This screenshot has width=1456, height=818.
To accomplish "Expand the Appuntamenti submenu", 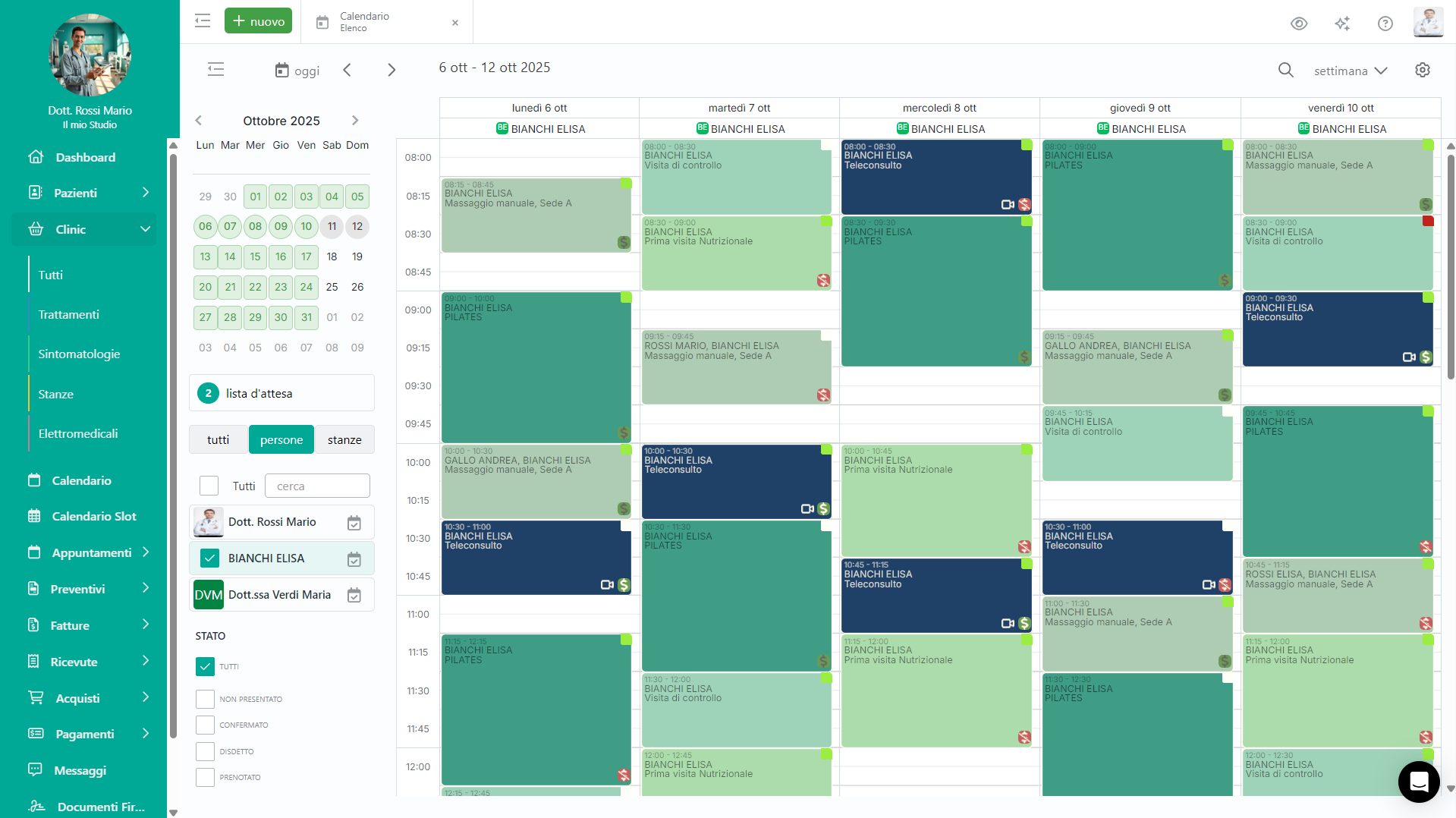I will click(x=146, y=552).
